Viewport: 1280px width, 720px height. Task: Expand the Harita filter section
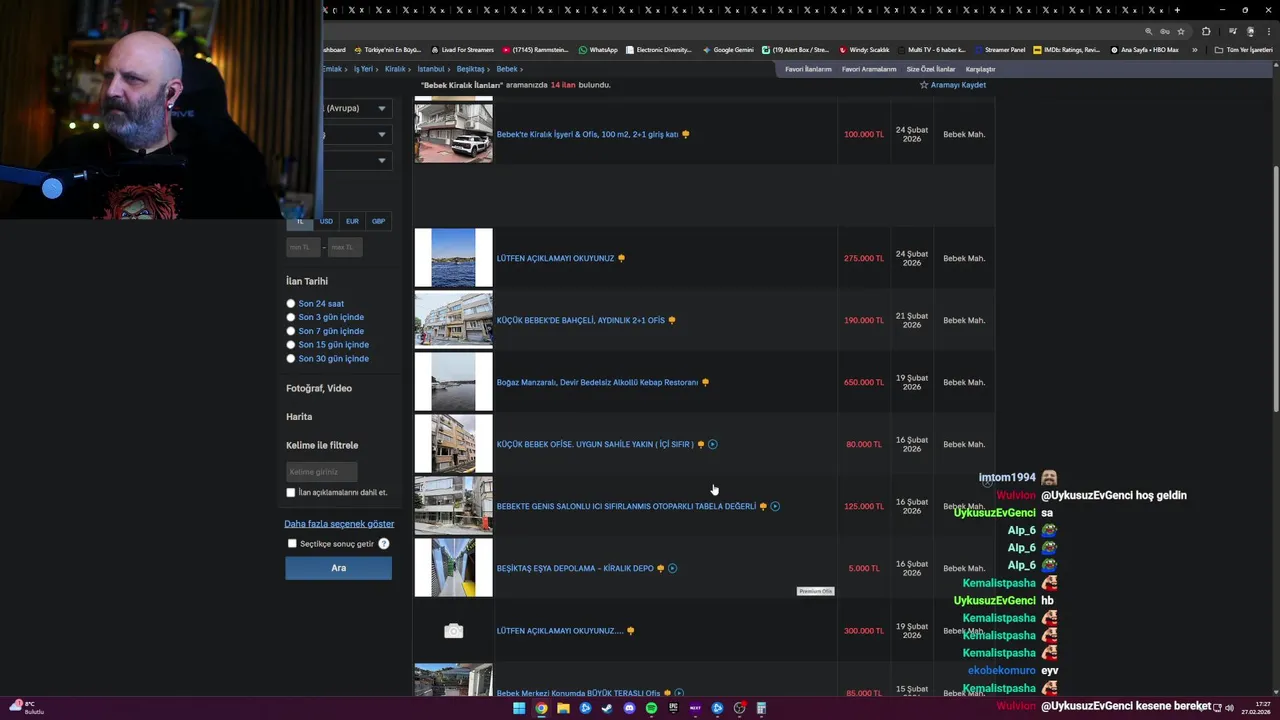click(299, 416)
